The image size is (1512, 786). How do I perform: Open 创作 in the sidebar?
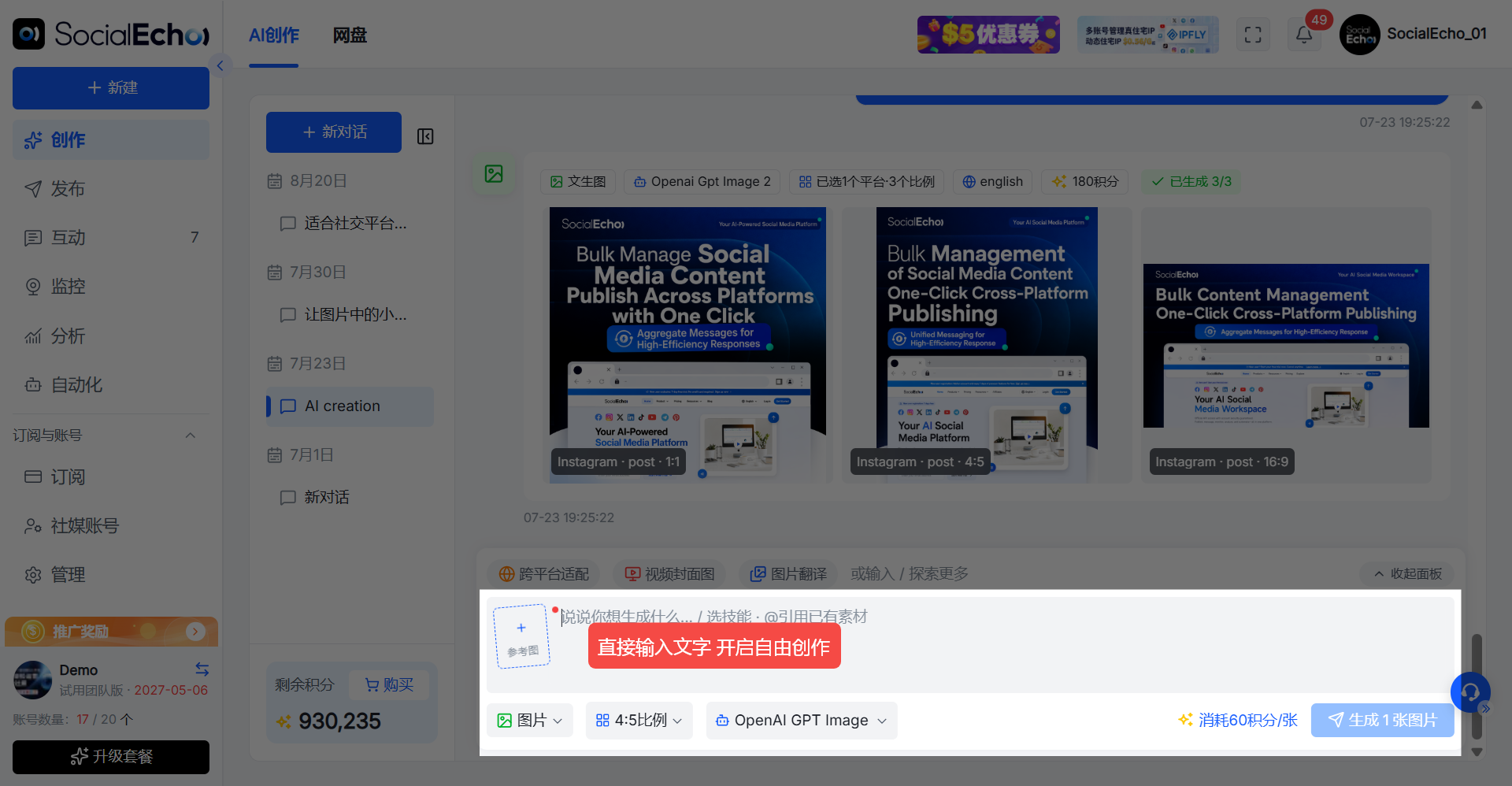click(x=111, y=140)
